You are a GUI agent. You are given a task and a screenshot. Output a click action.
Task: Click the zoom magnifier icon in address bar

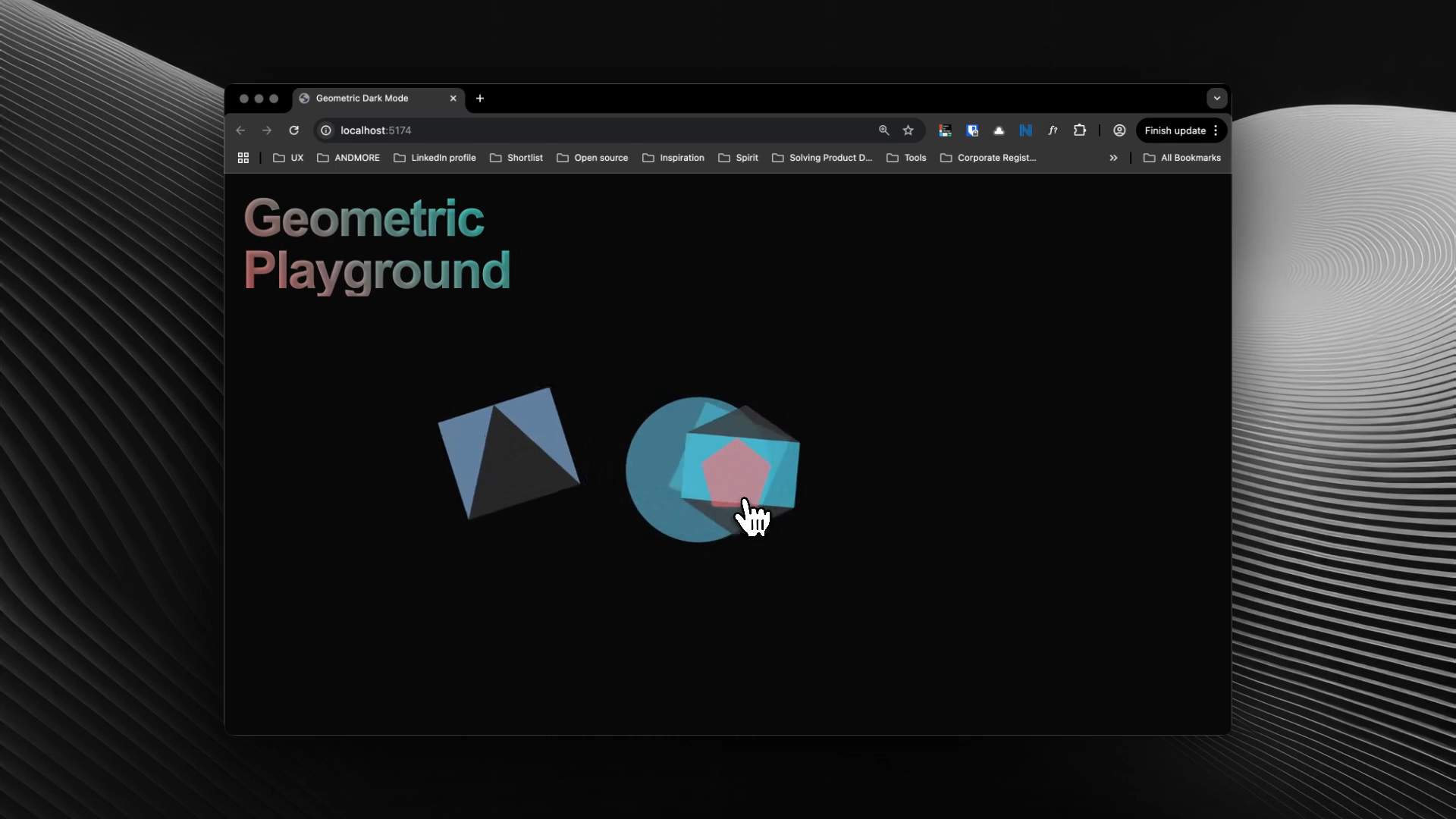point(883,130)
